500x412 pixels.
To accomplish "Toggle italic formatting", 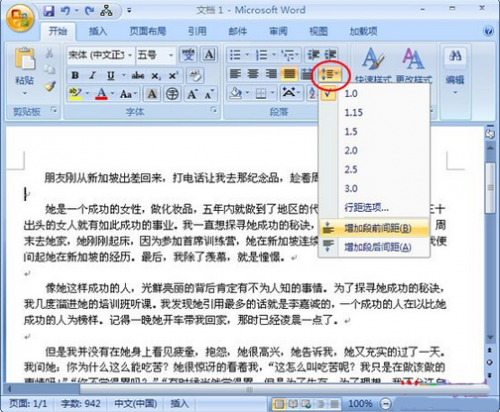I will 92,76.
